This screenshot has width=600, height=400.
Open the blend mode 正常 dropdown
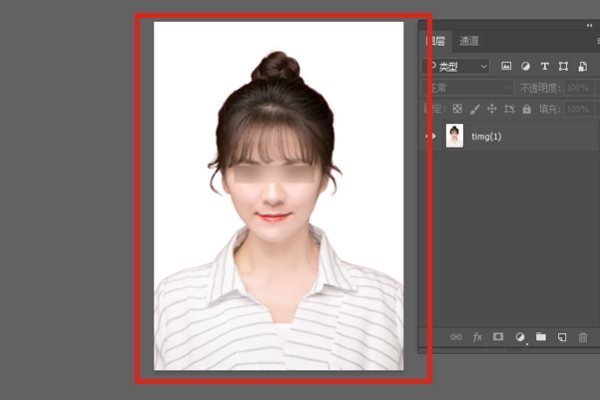click(468, 88)
